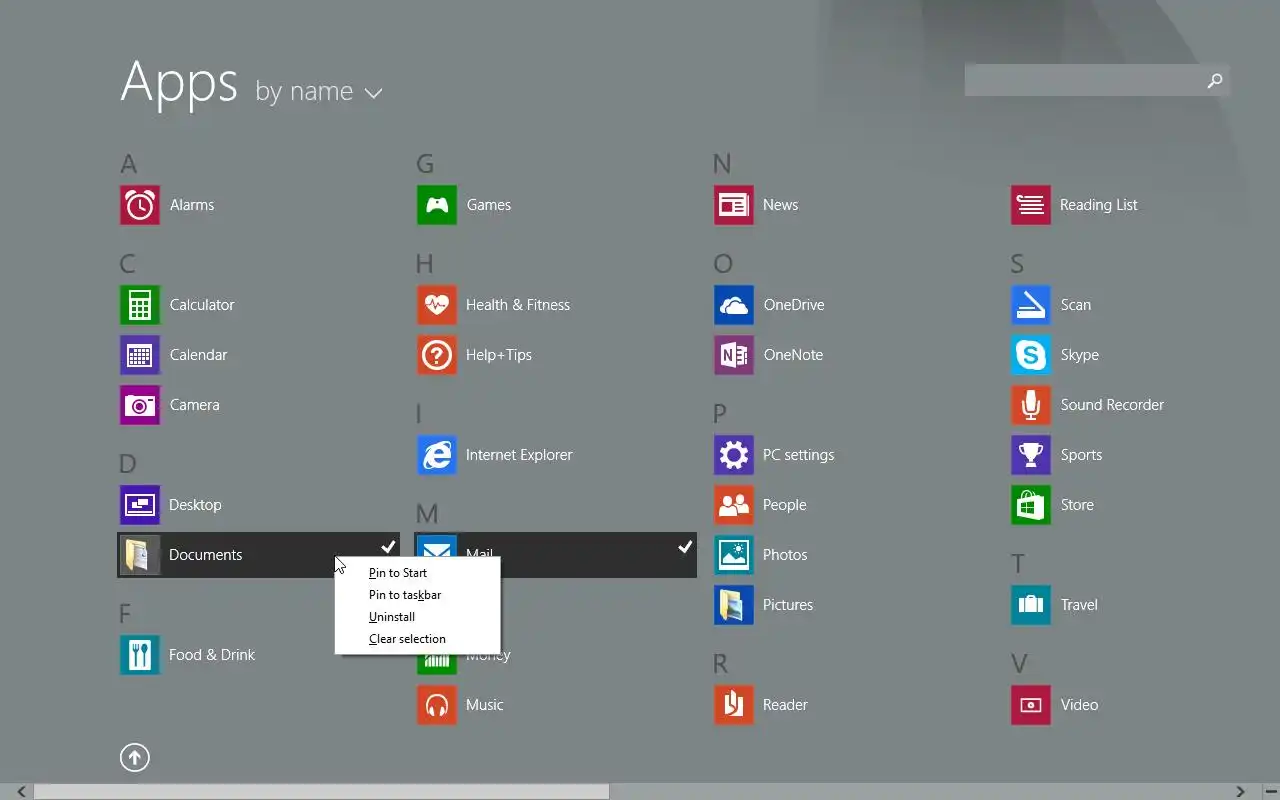Open the Calendar app icon
This screenshot has width=1280, height=800.
pos(140,355)
